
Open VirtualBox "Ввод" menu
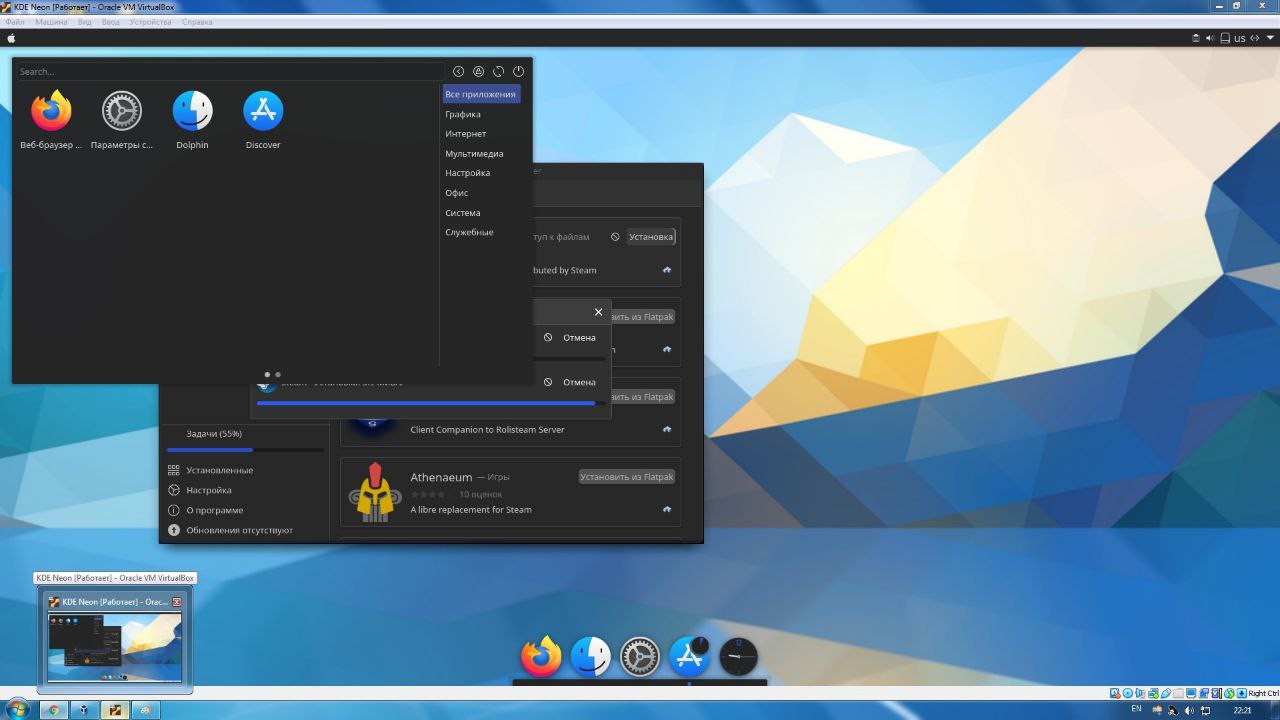click(110, 22)
